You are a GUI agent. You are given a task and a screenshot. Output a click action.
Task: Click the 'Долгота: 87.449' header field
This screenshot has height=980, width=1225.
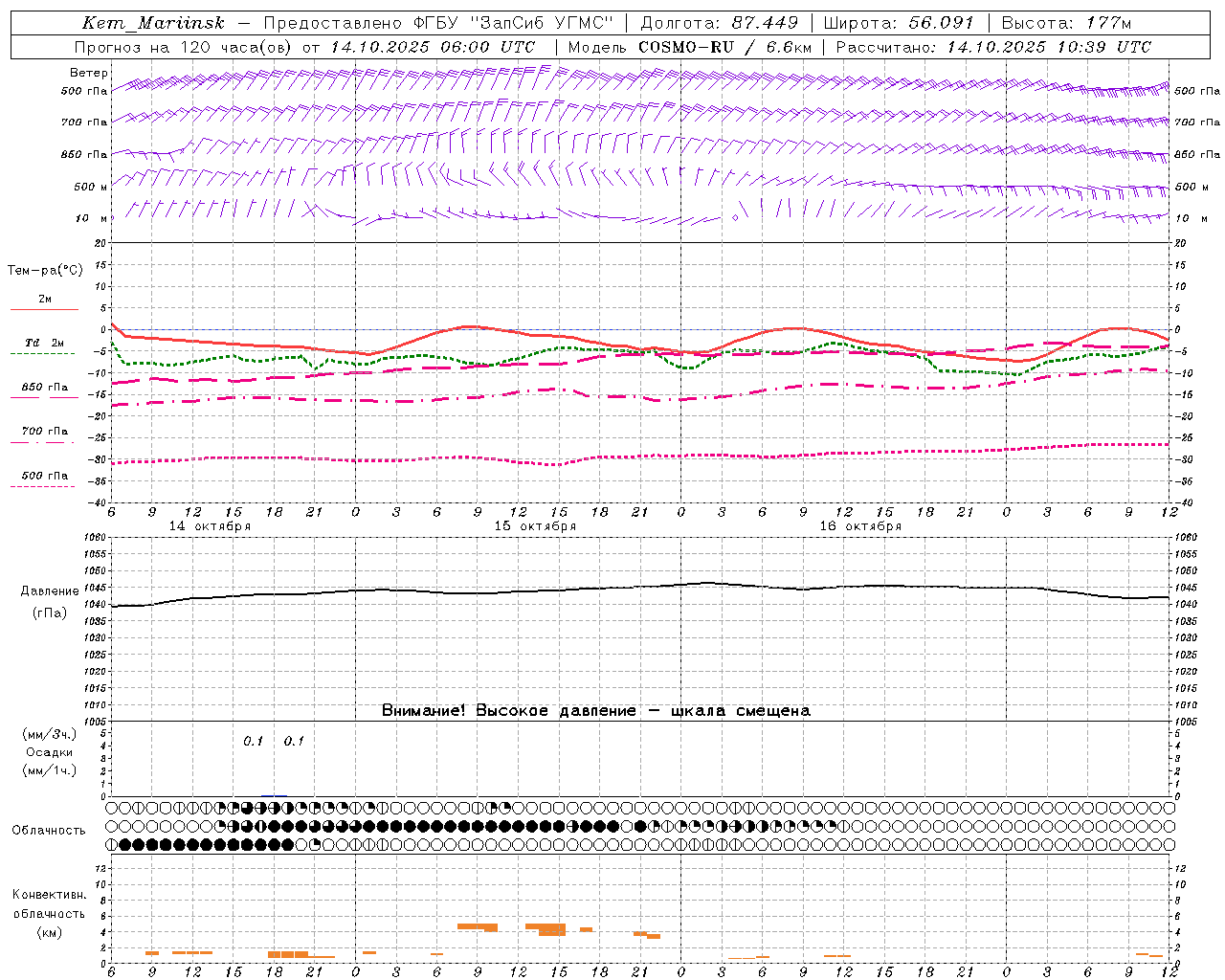tap(719, 23)
